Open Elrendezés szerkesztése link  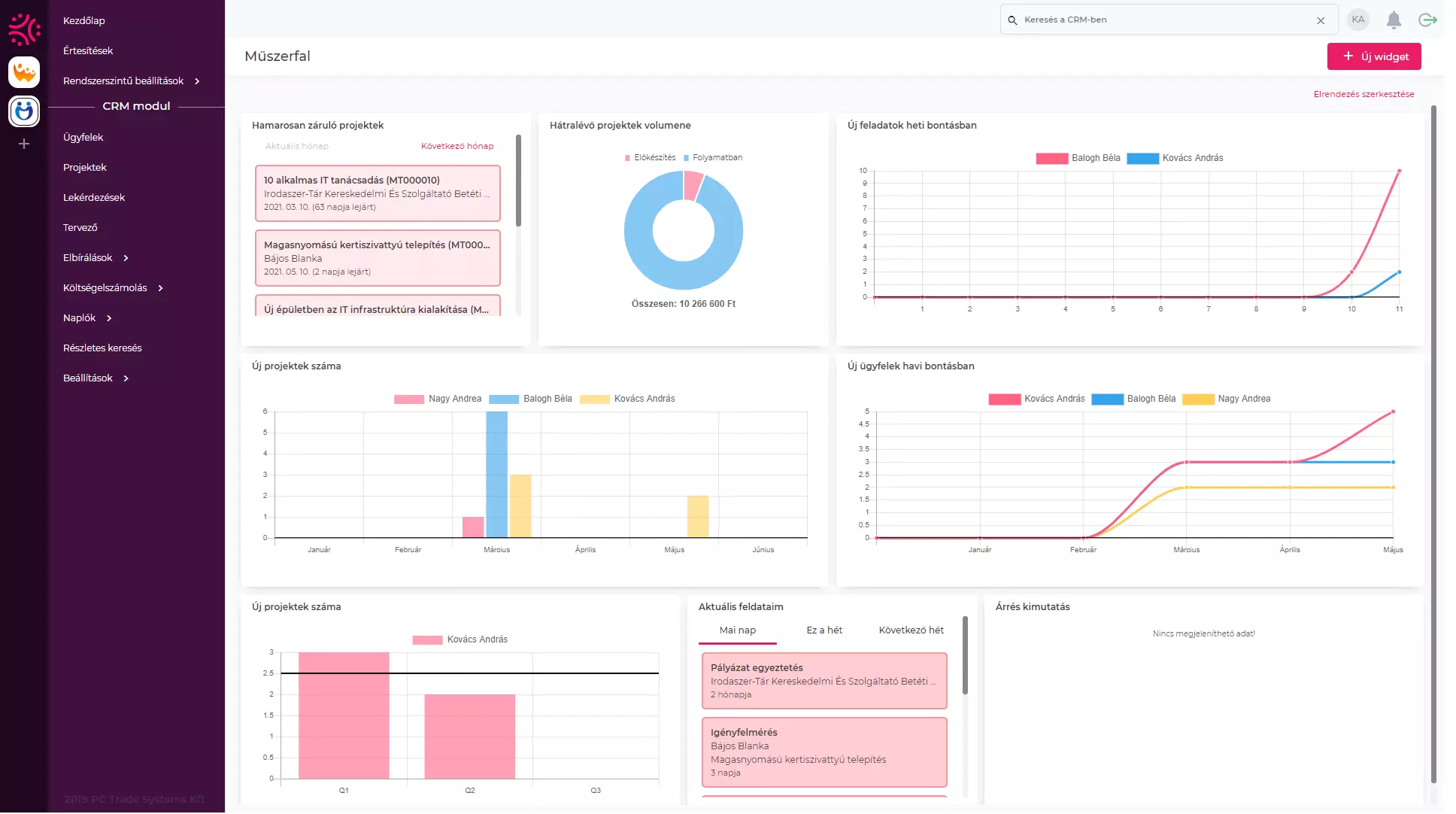[1363, 94]
